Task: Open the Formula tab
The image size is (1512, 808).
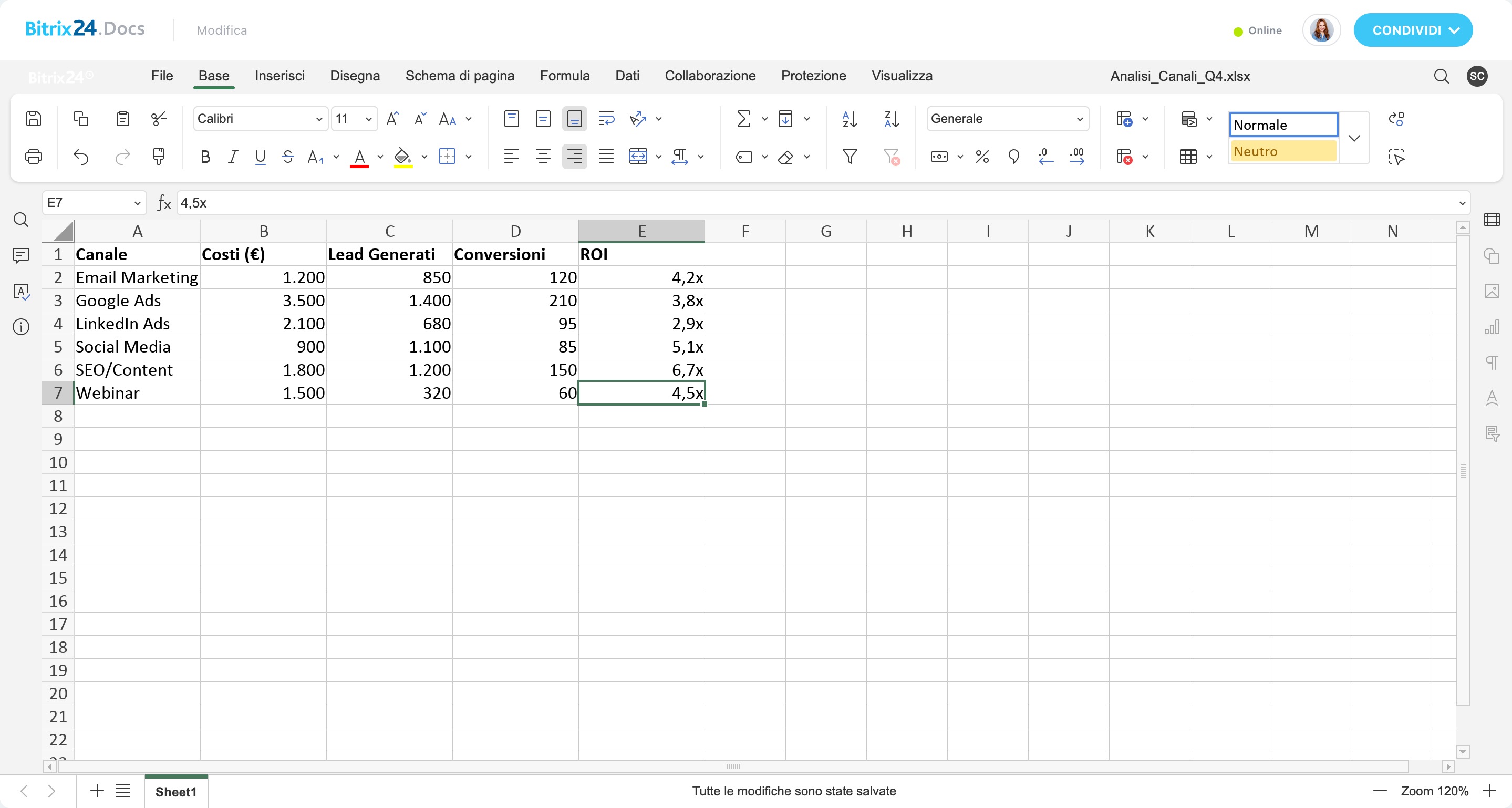Action: point(564,76)
